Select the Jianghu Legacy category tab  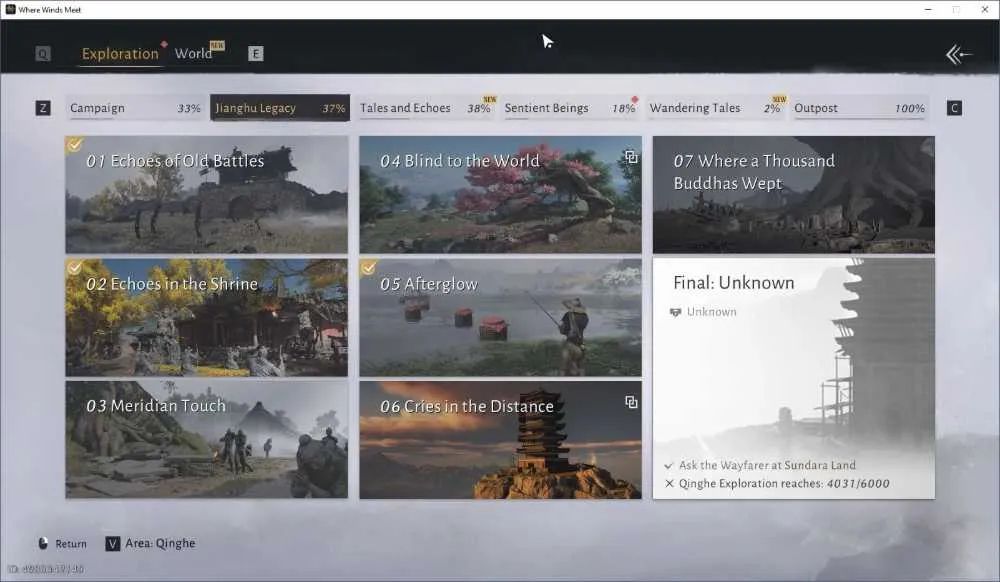click(x=279, y=108)
